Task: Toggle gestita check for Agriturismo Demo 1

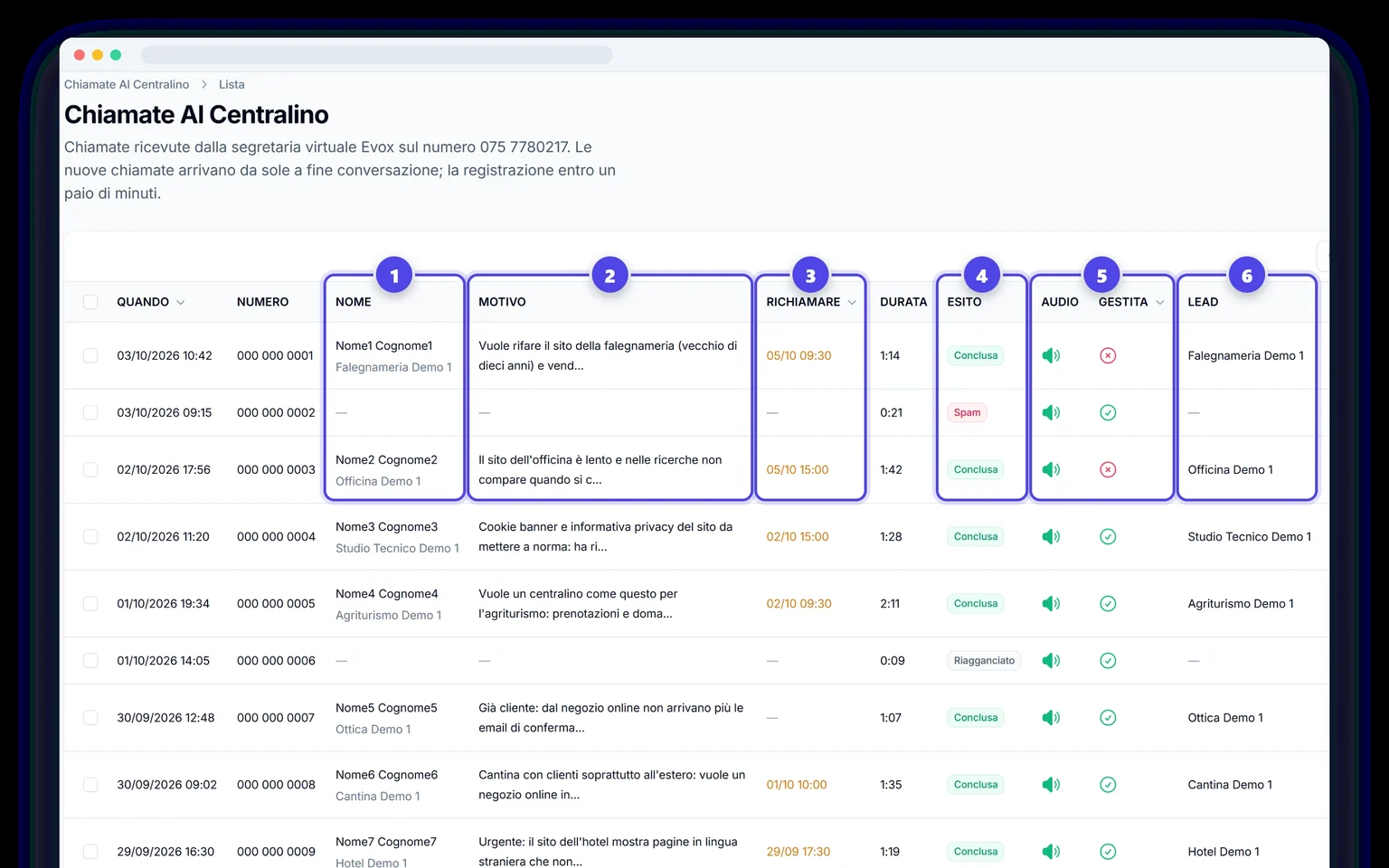Action: 1108,603
